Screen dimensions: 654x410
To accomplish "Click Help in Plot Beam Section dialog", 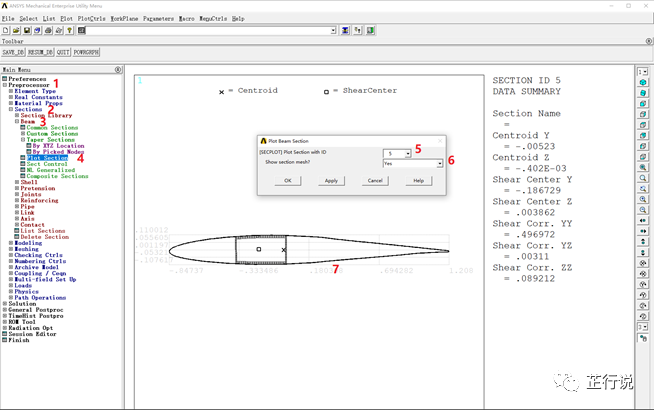I will pyautogui.click(x=419, y=181).
